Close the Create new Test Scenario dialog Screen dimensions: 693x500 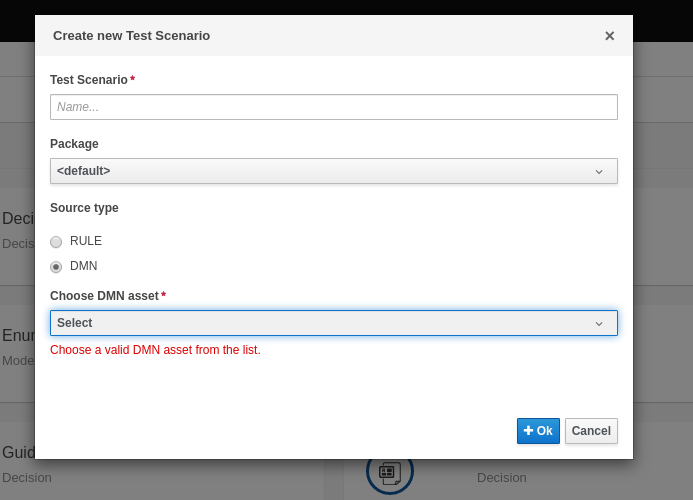click(609, 36)
